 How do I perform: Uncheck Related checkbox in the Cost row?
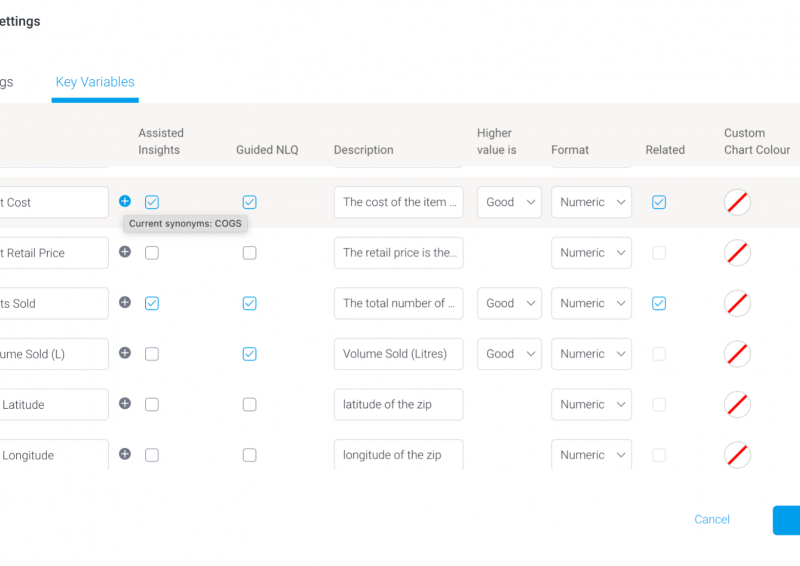tap(659, 202)
